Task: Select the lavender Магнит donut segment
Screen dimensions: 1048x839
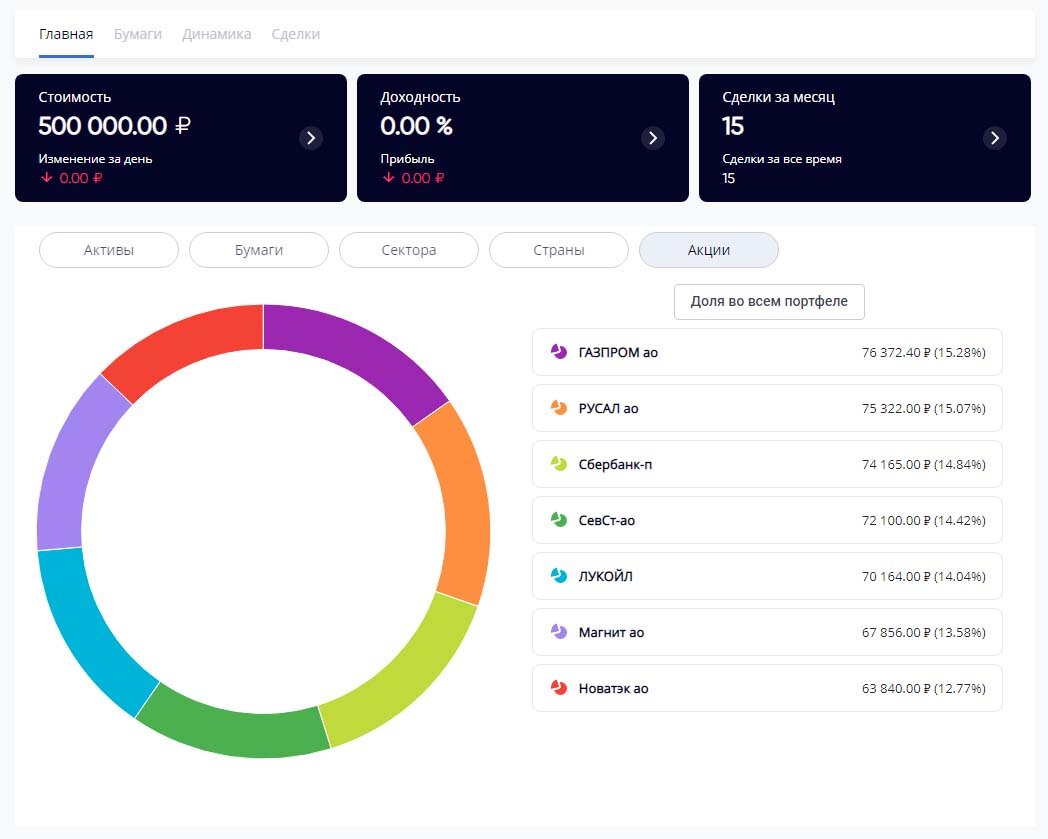Action: (x=69, y=464)
